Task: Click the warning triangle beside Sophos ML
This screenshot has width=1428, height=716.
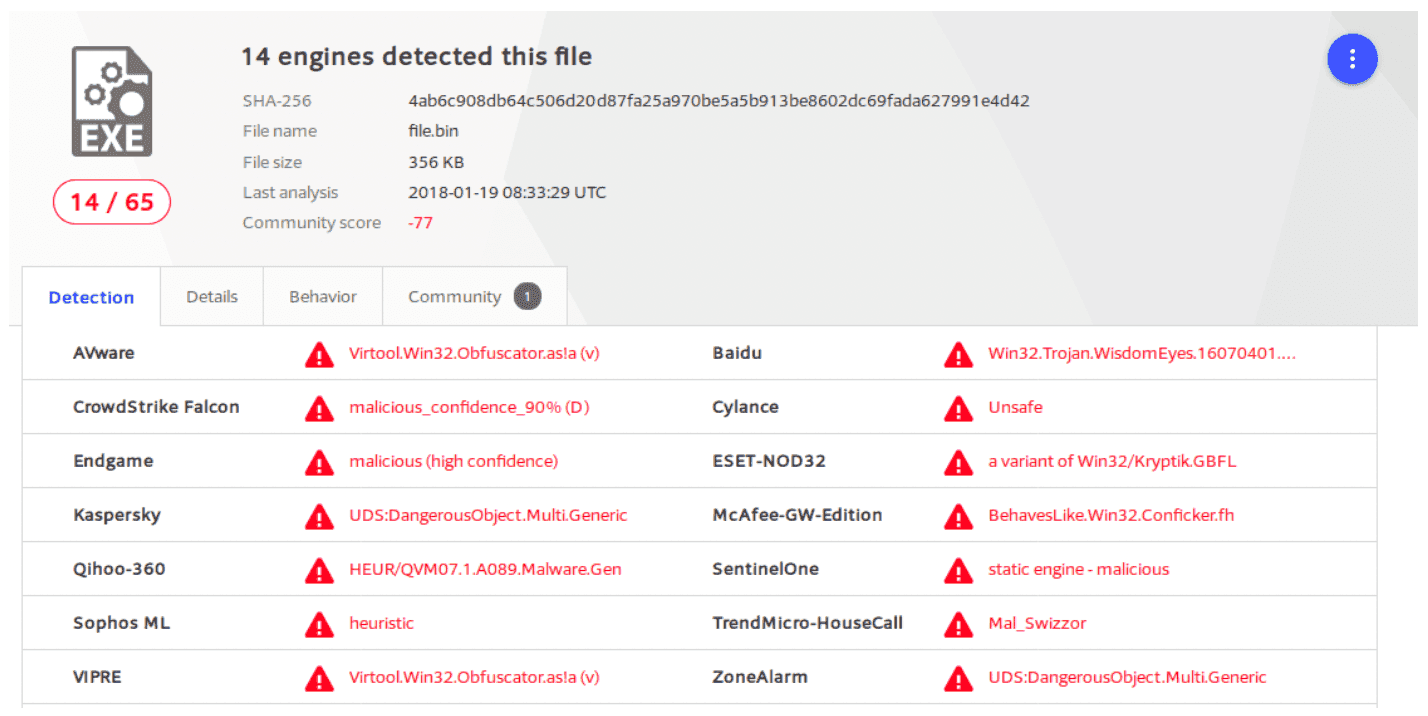Action: pyautogui.click(x=319, y=624)
